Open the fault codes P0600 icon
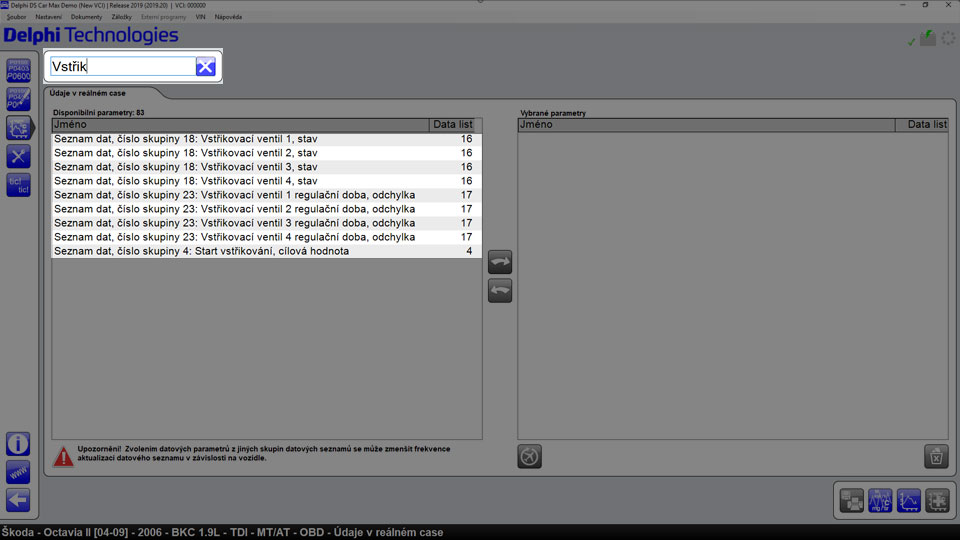Image resolution: width=960 pixels, height=540 pixels. pyautogui.click(x=18, y=71)
